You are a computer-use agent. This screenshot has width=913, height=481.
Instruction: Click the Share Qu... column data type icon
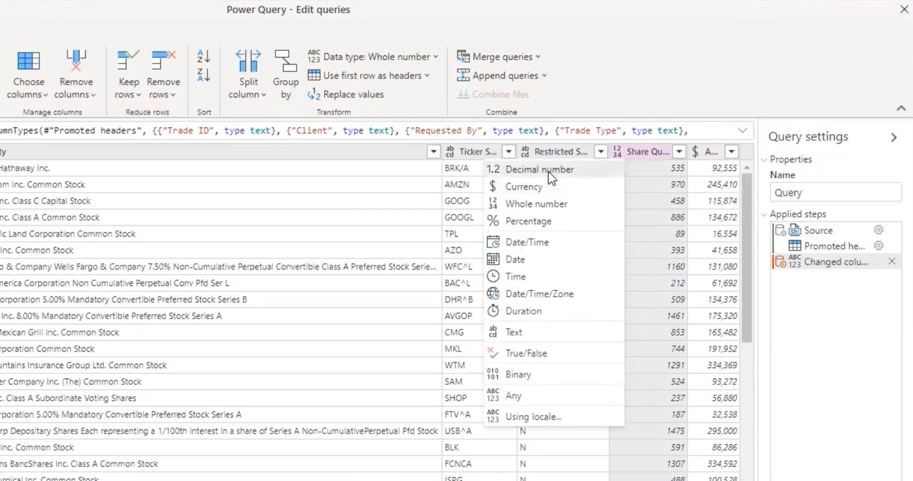pos(617,151)
